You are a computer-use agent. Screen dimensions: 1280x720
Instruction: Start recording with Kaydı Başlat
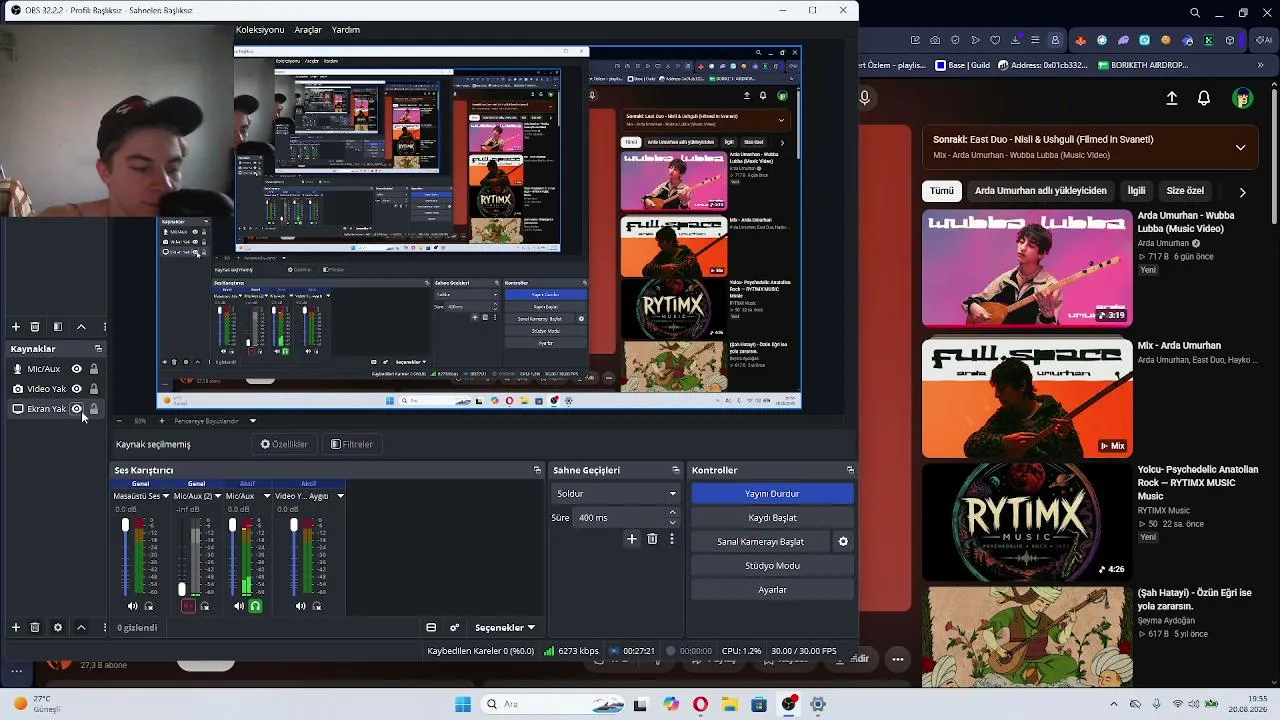[x=772, y=518]
